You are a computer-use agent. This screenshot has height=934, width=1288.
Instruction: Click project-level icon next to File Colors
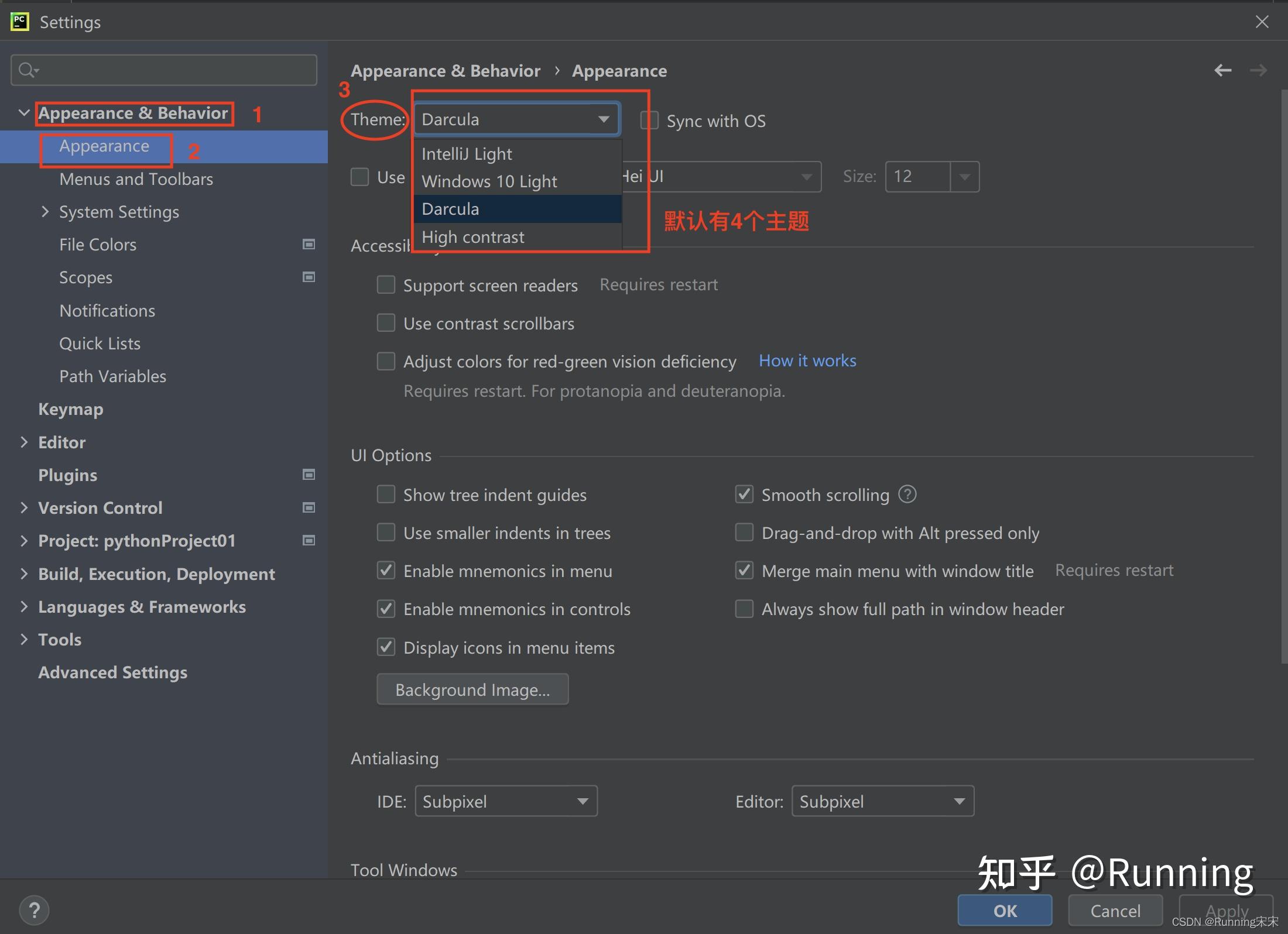(x=309, y=244)
